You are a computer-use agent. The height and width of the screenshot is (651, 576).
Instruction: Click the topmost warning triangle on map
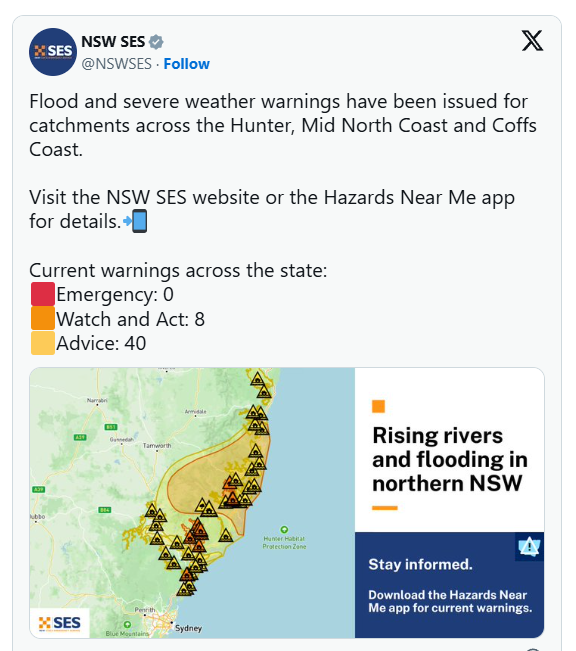[x=257, y=379]
